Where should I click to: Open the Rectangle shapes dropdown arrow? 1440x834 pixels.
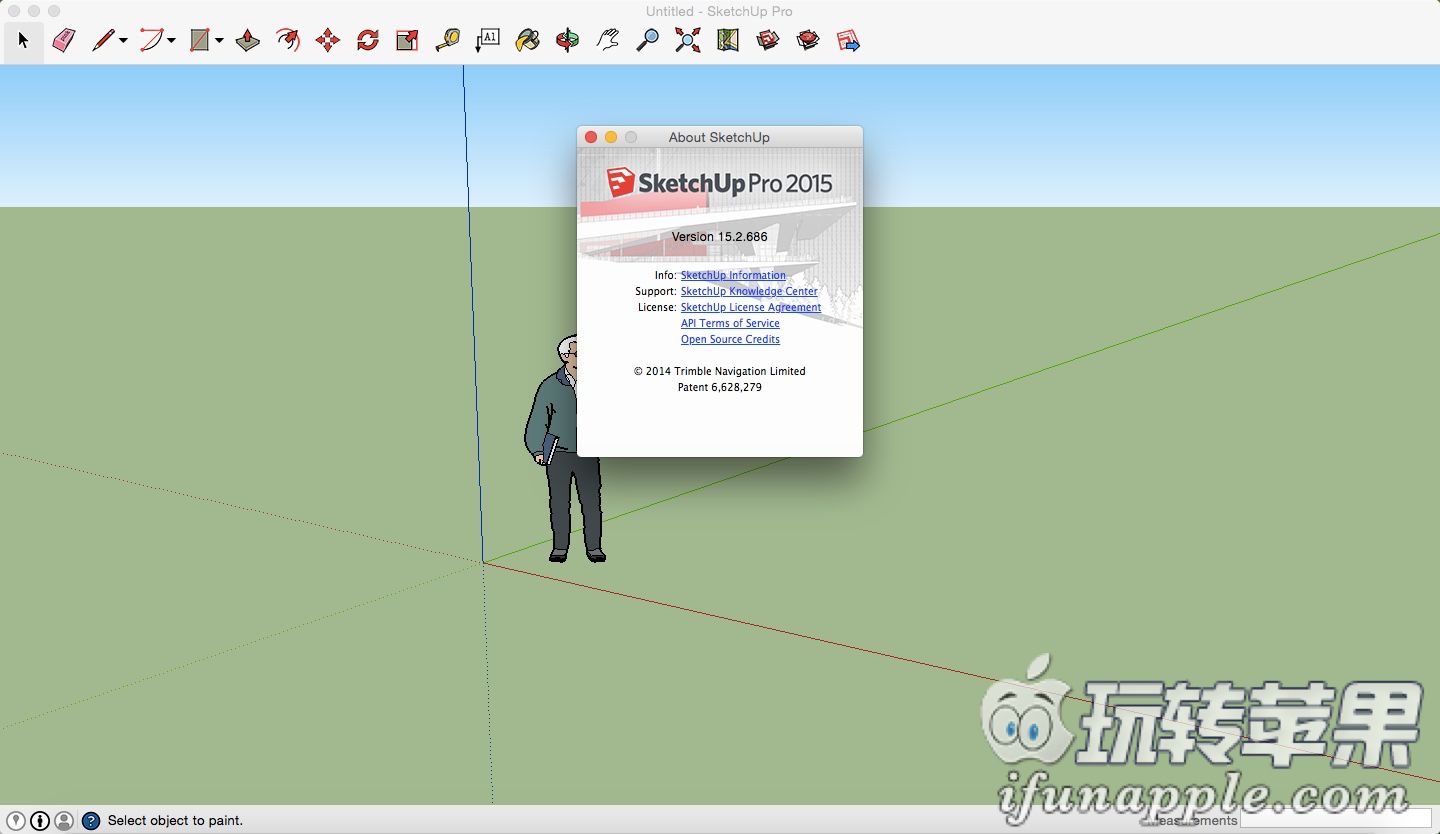(x=219, y=41)
